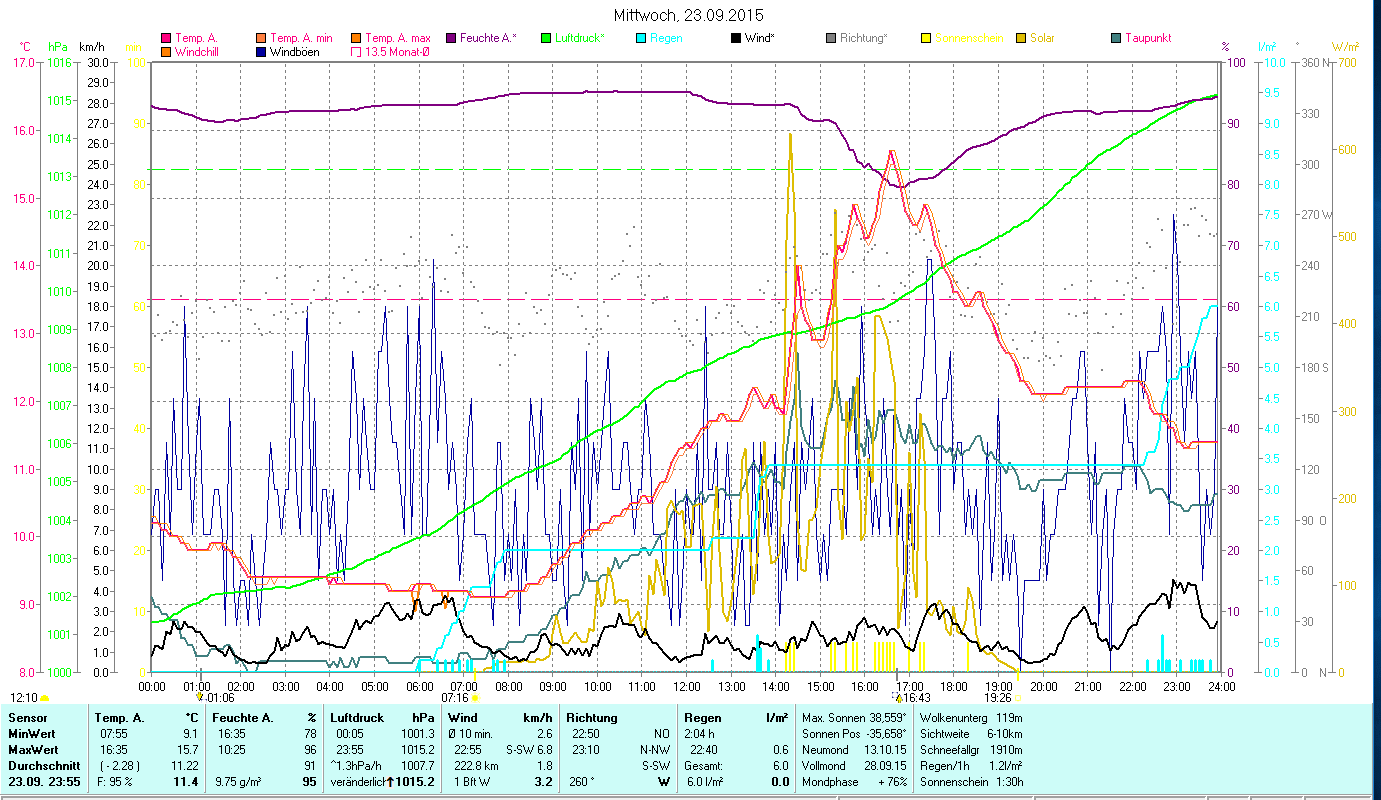Click the 19:26 sunset time marker
Screen dimensions: 1381x800
coord(998,698)
